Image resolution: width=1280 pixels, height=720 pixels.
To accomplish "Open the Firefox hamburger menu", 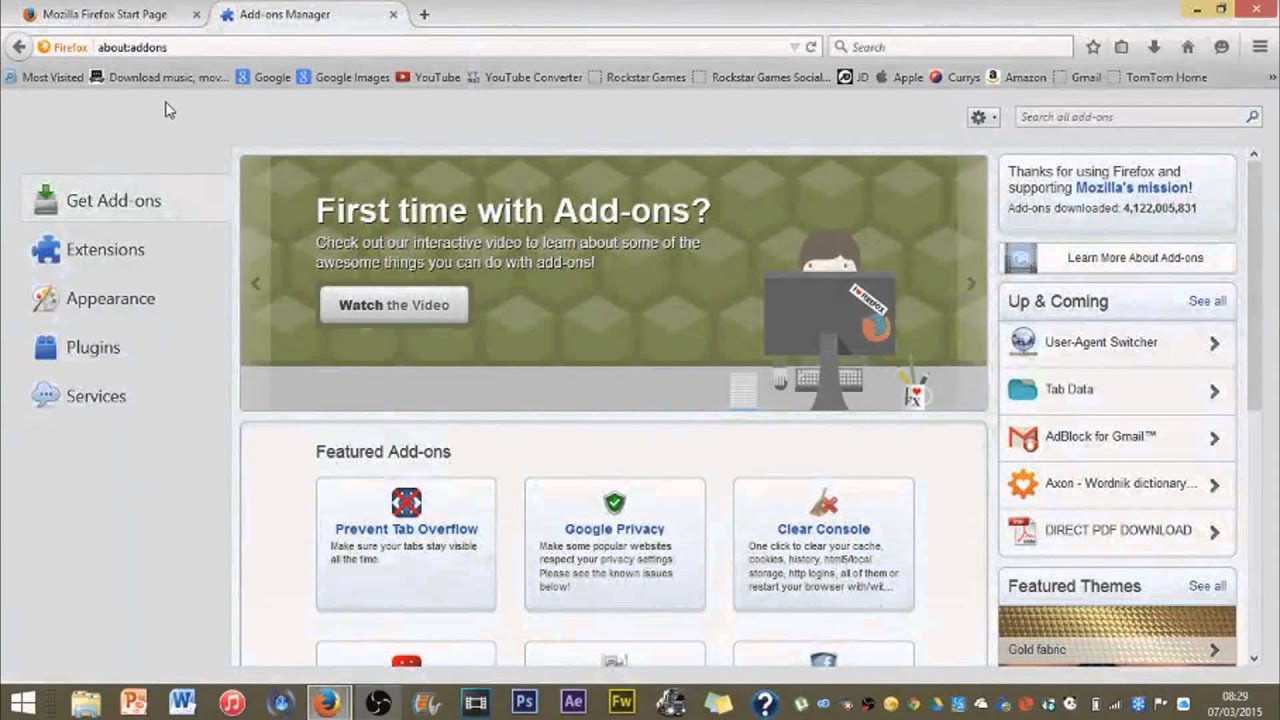I will pyautogui.click(x=1260, y=47).
